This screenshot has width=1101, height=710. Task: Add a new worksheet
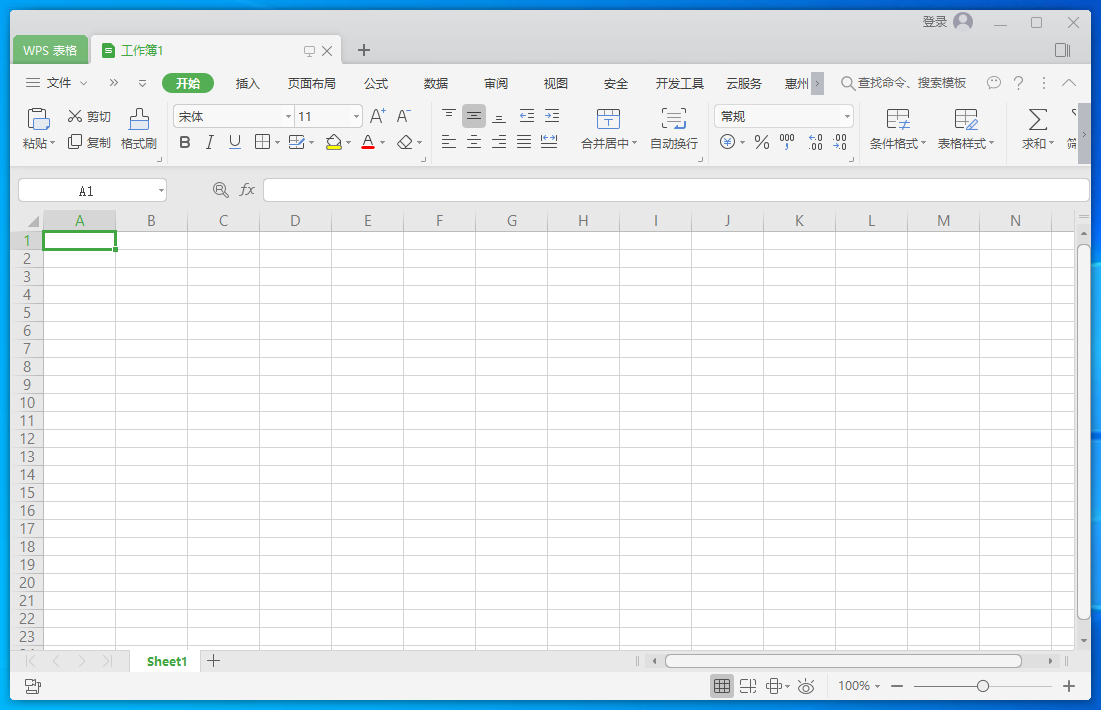click(213, 661)
